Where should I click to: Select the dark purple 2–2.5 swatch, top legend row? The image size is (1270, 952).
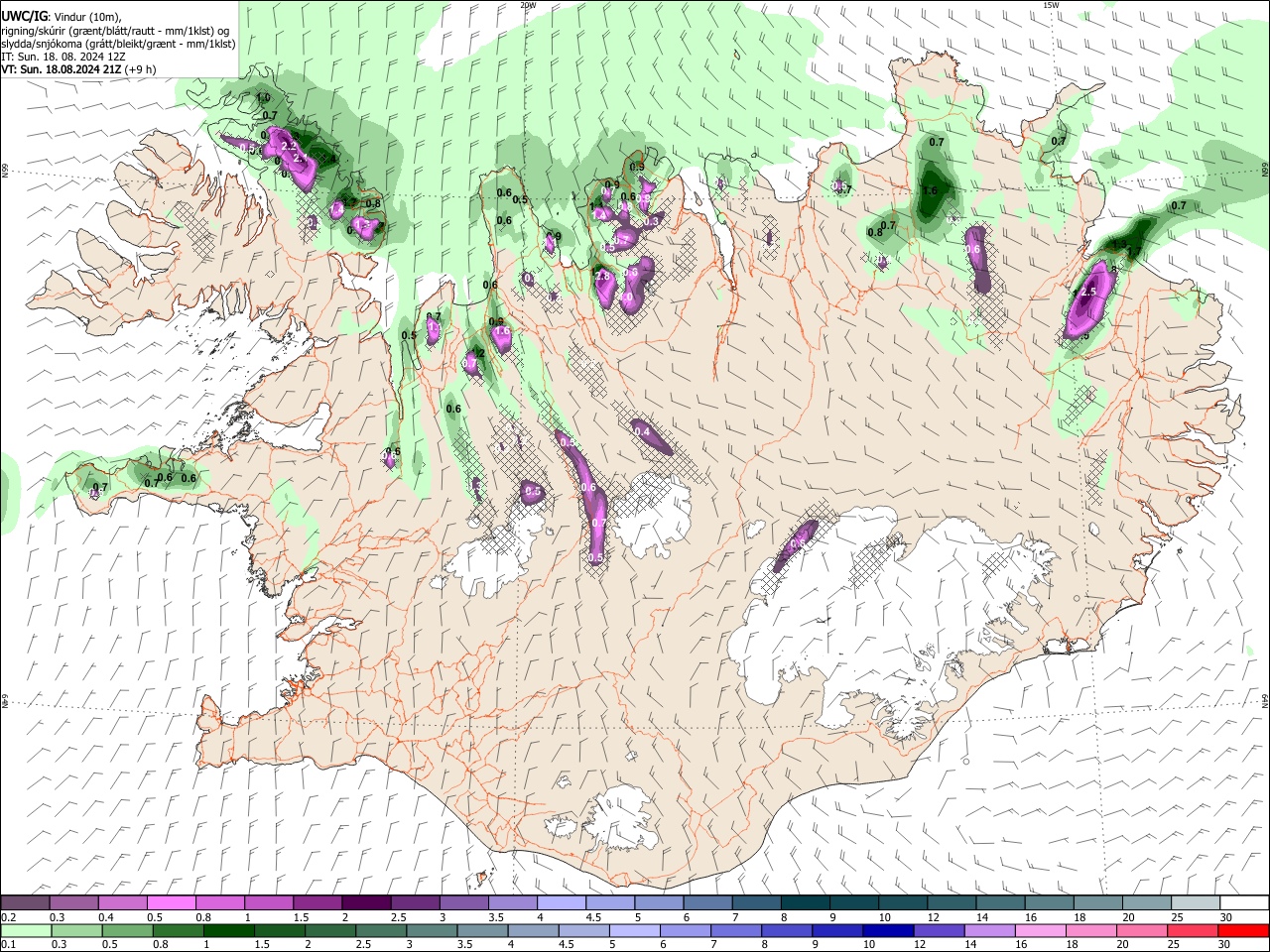pos(366,902)
